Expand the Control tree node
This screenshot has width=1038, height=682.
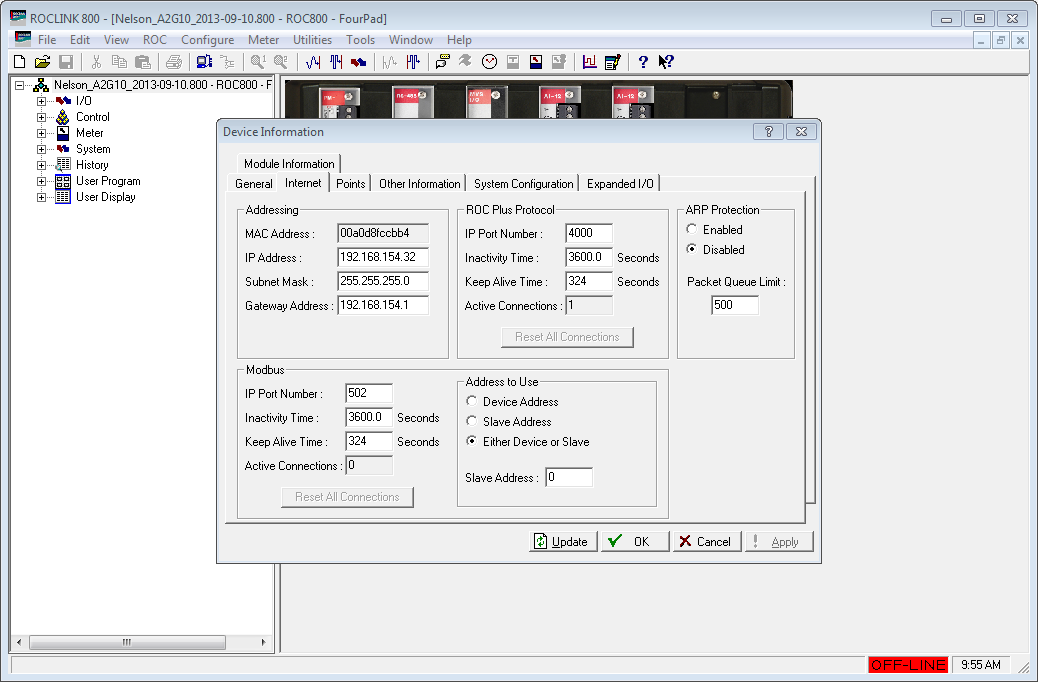click(x=41, y=117)
